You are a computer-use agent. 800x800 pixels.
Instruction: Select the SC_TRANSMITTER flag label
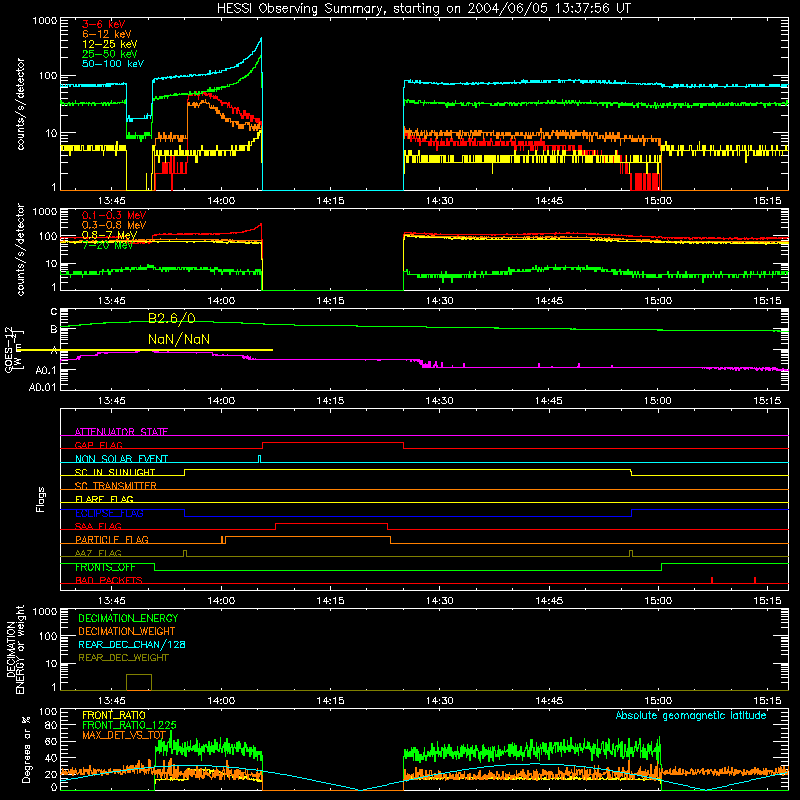coord(116,485)
